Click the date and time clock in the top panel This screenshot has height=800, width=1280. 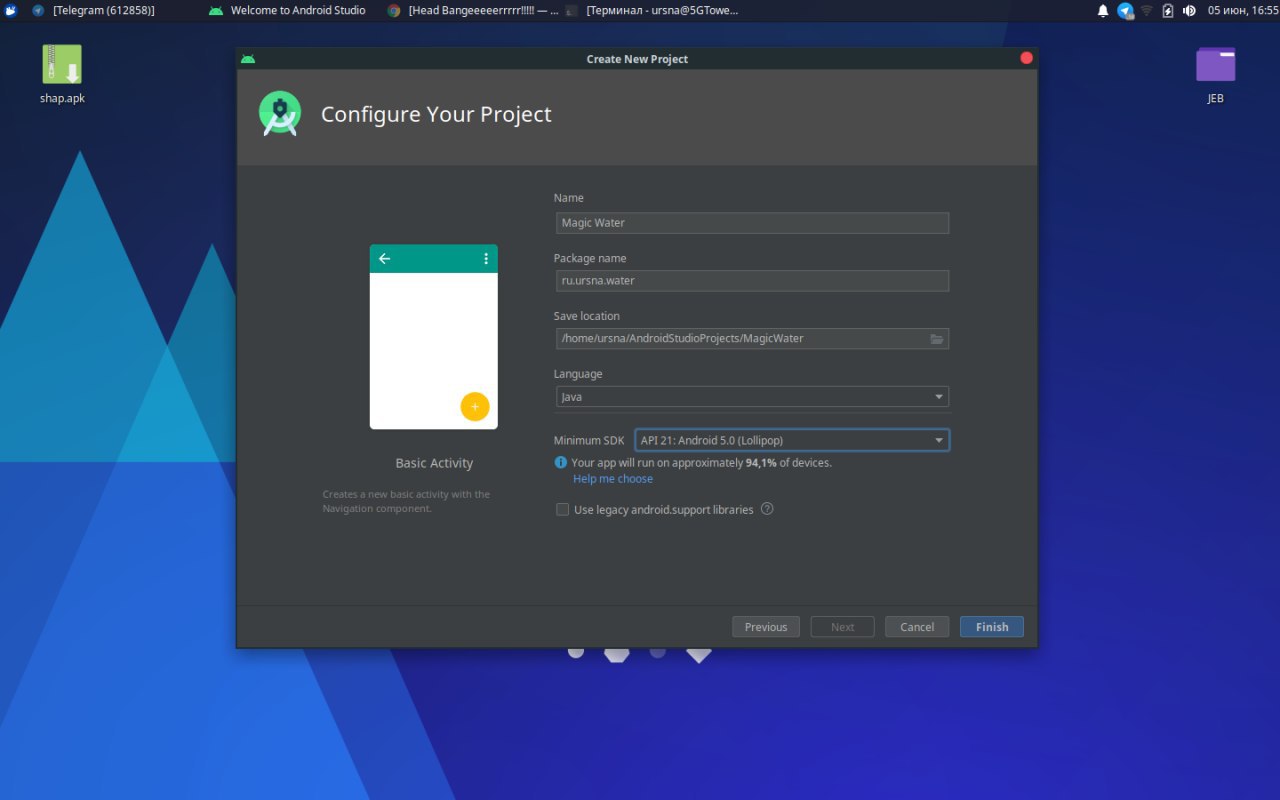coord(1243,10)
